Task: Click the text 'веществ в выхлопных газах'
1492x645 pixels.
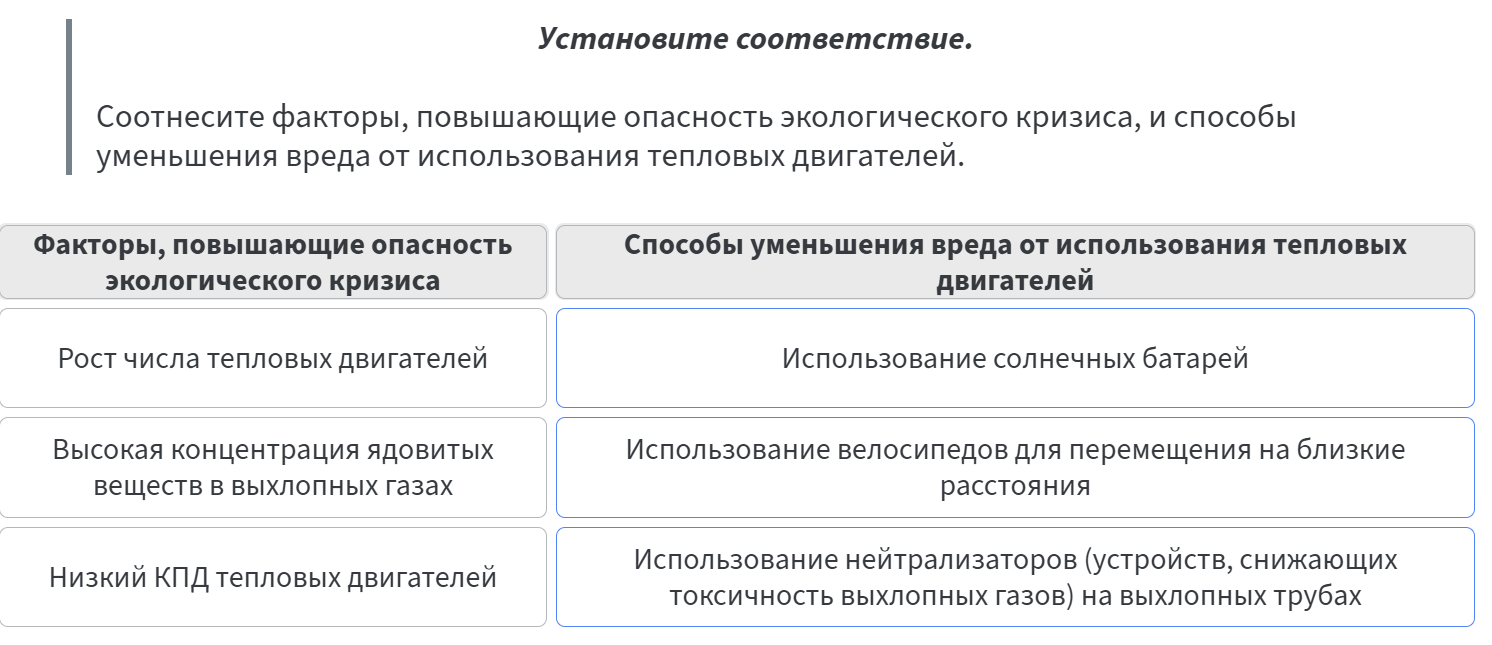Action: click(x=273, y=486)
